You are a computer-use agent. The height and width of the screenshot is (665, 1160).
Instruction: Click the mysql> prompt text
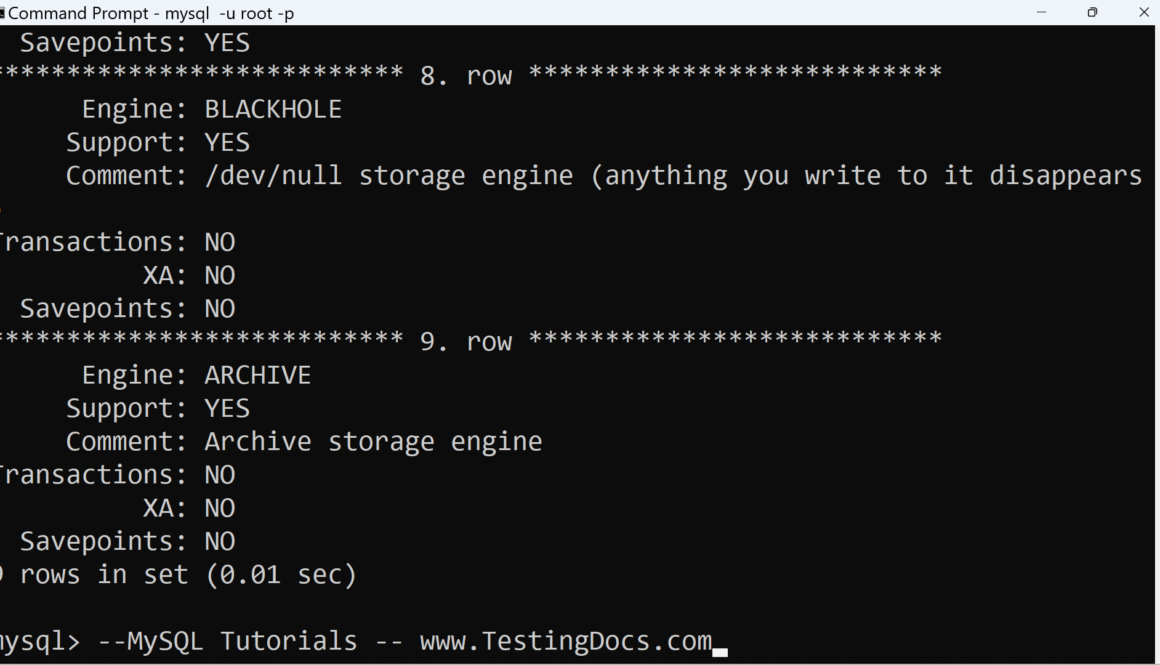tap(38, 641)
